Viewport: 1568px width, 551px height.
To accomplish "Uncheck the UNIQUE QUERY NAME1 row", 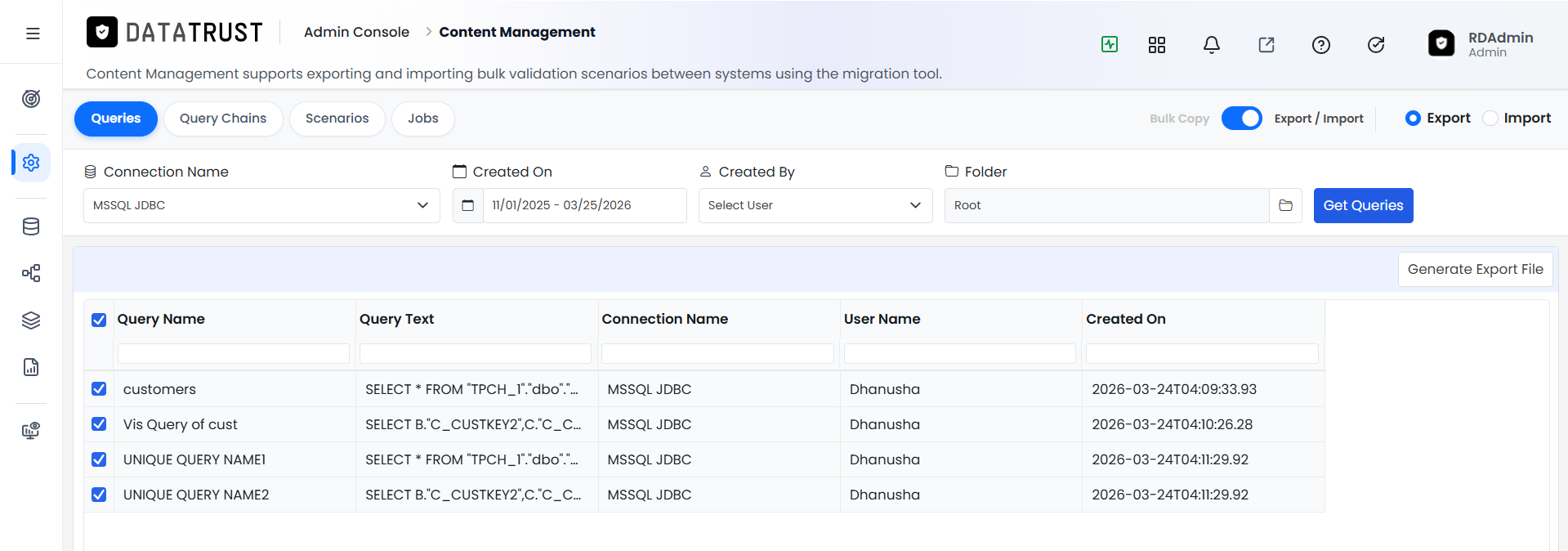I will tap(99, 459).
